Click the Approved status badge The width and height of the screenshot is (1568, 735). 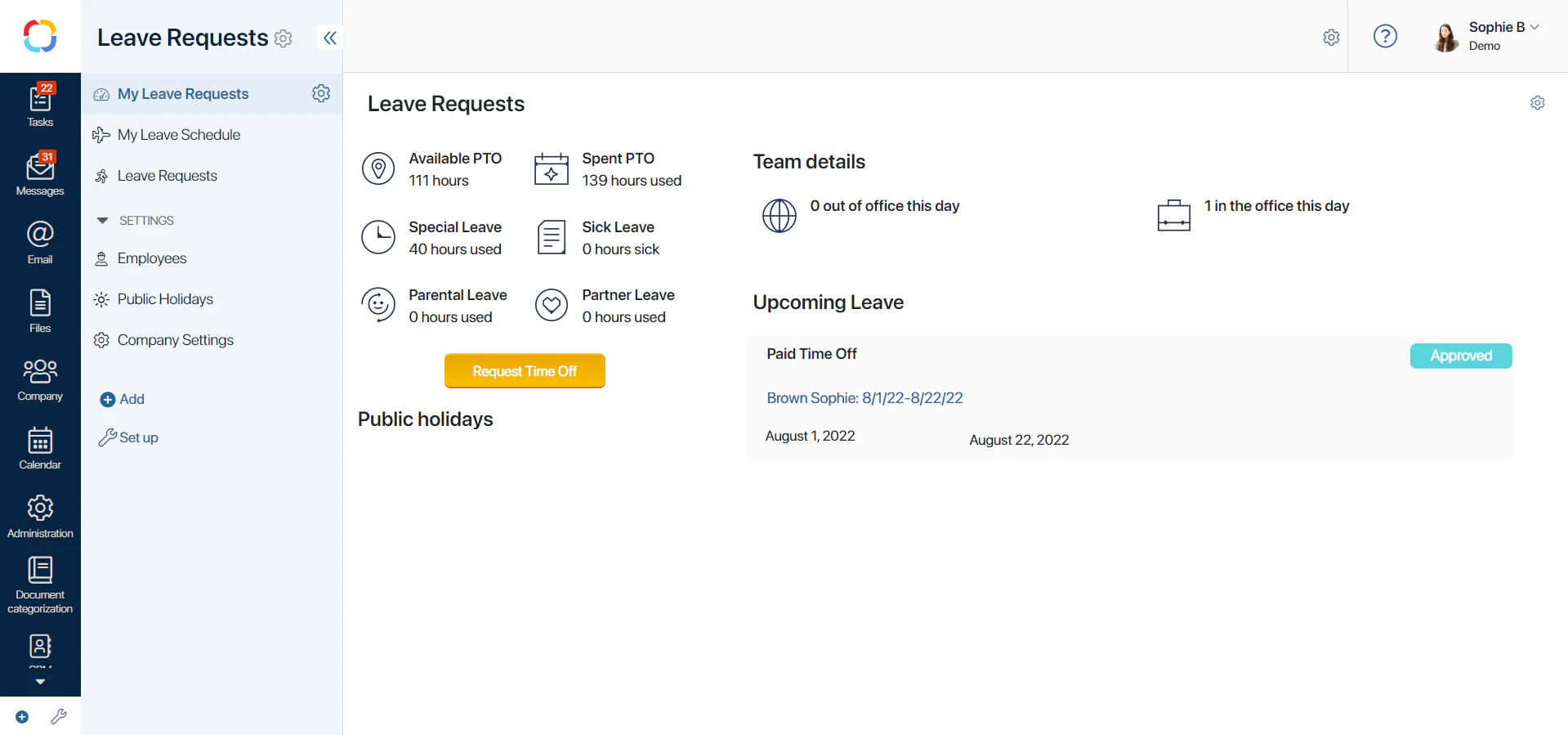tap(1460, 356)
